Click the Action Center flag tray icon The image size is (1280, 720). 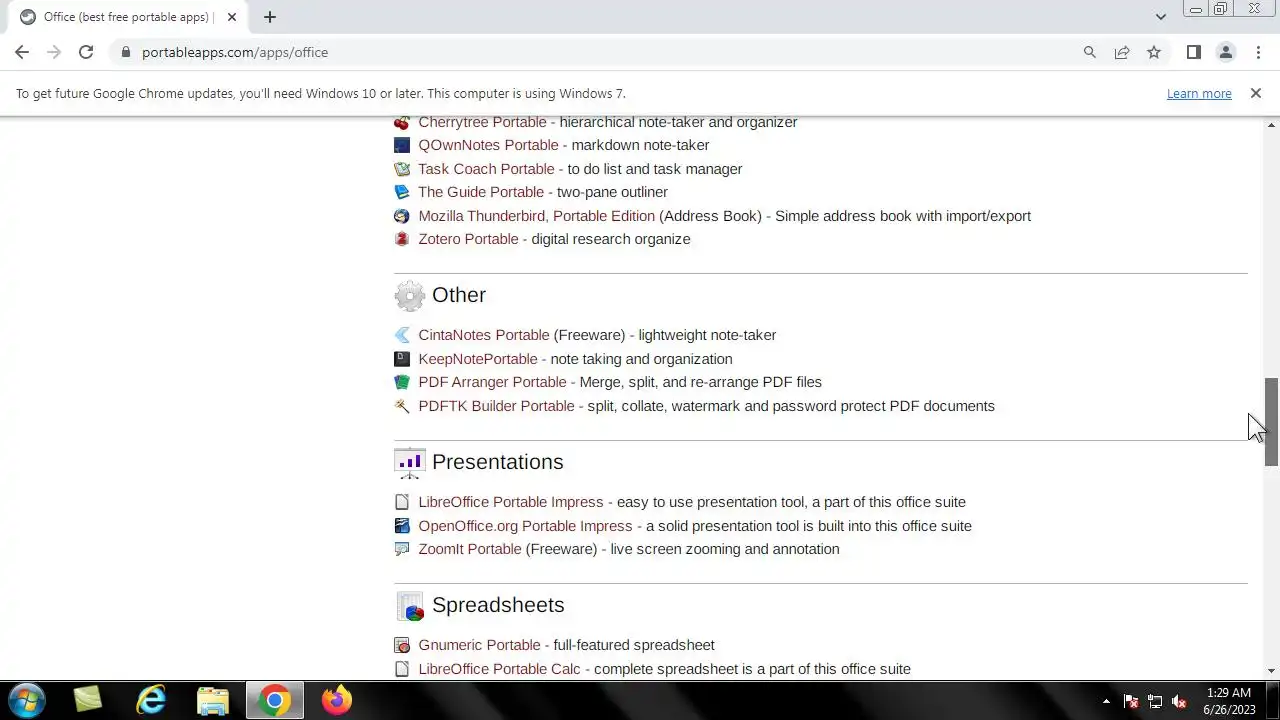(1131, 701)
